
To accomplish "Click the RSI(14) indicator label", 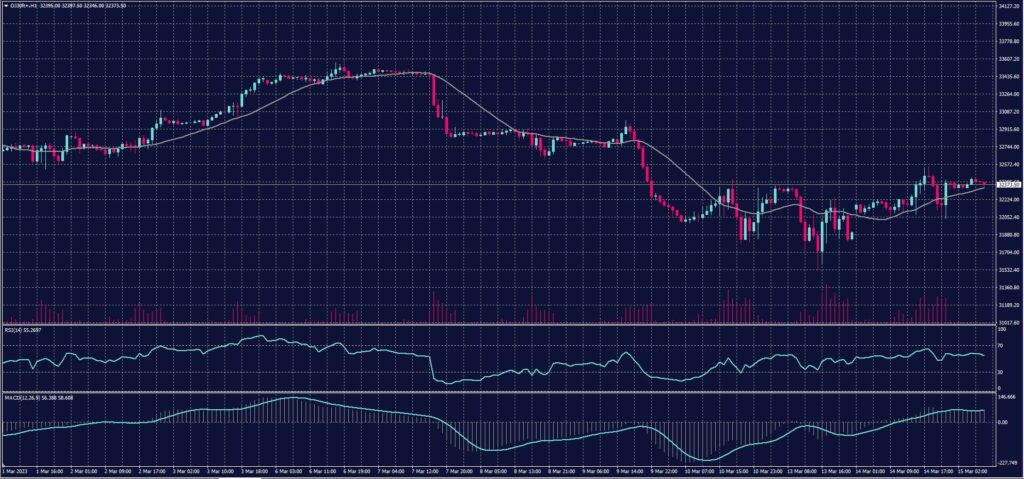I will pos(15,328).
